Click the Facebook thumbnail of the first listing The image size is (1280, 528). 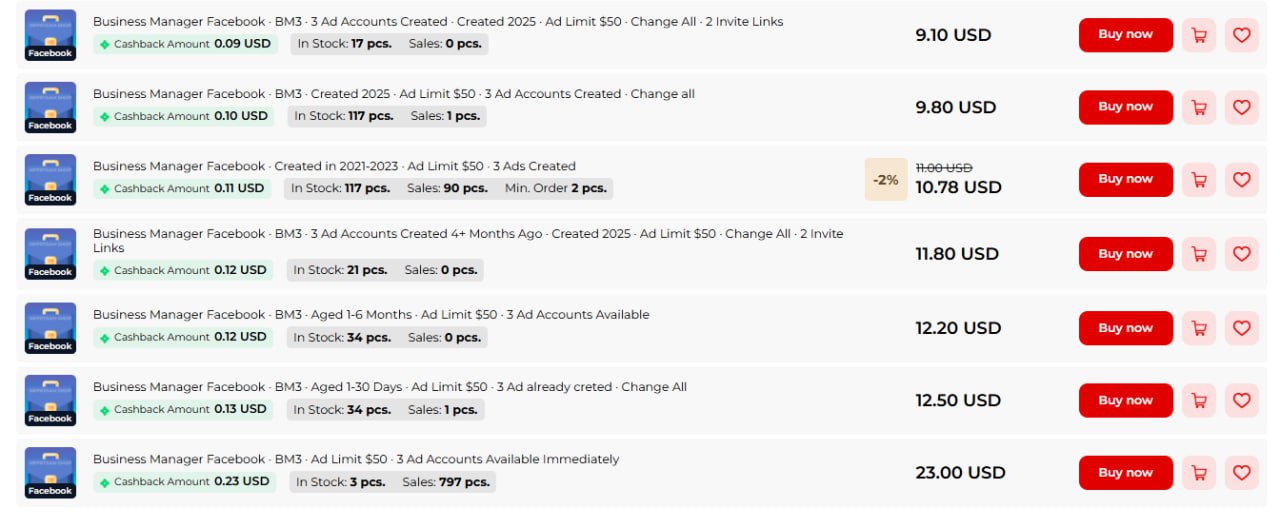point(50,35)
